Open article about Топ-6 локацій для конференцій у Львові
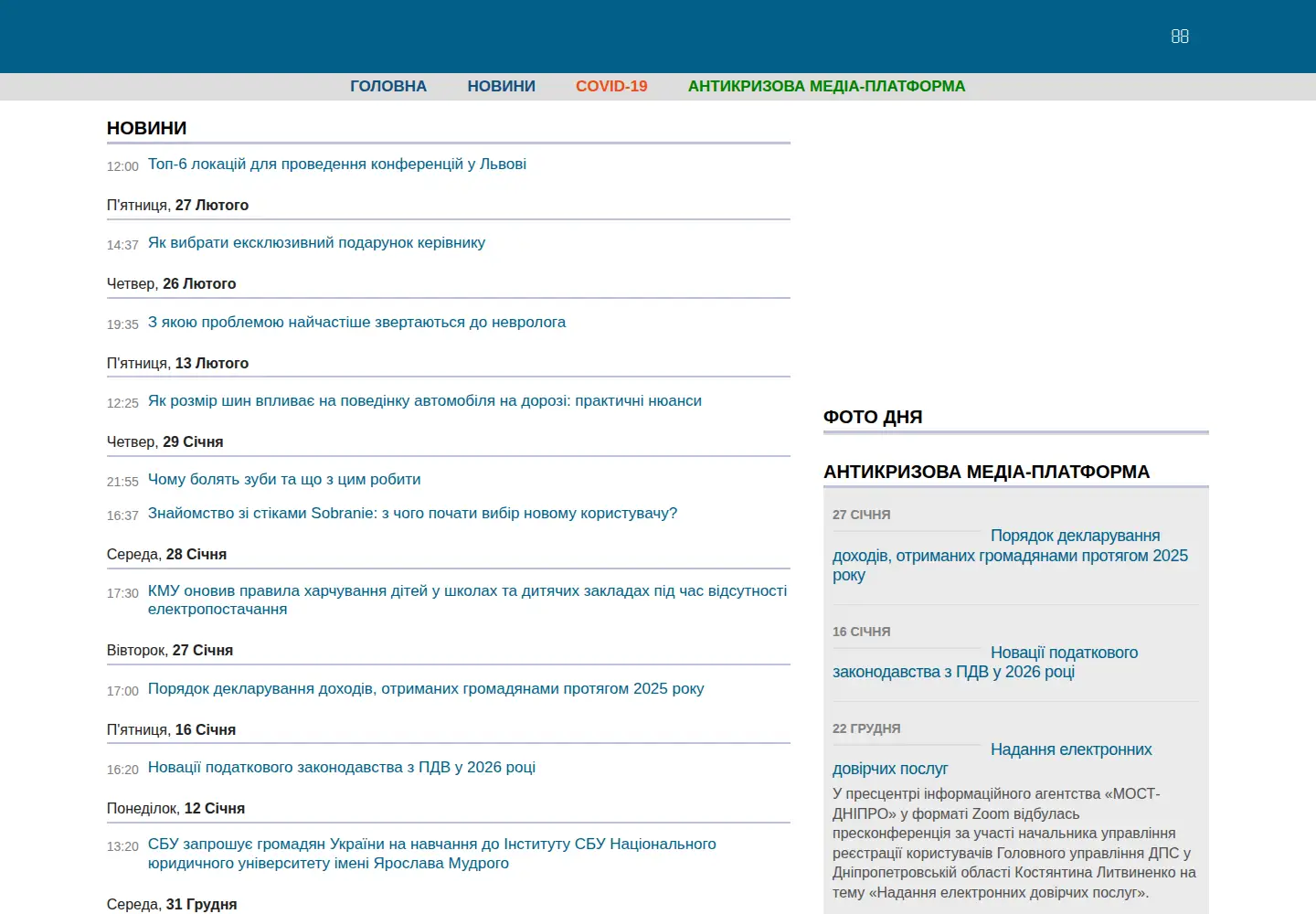The height and width of the screenshot is (914, 1316). (337, 165)
